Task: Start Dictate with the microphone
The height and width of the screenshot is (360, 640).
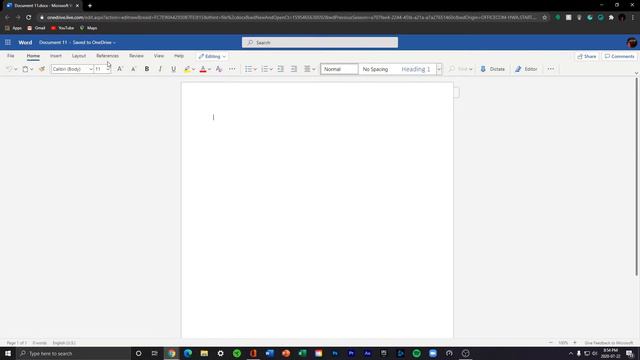Action: click(x=493, y=69)
